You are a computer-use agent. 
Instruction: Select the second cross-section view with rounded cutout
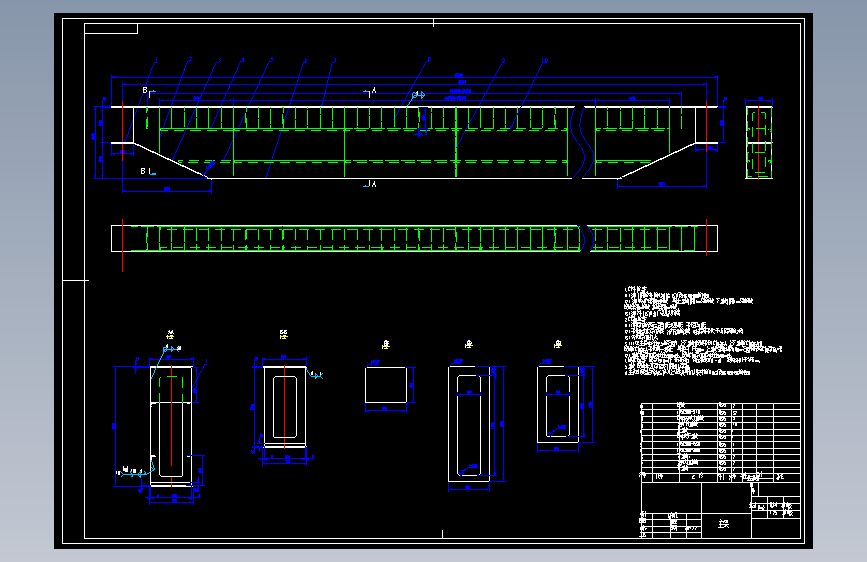(285, 407)
